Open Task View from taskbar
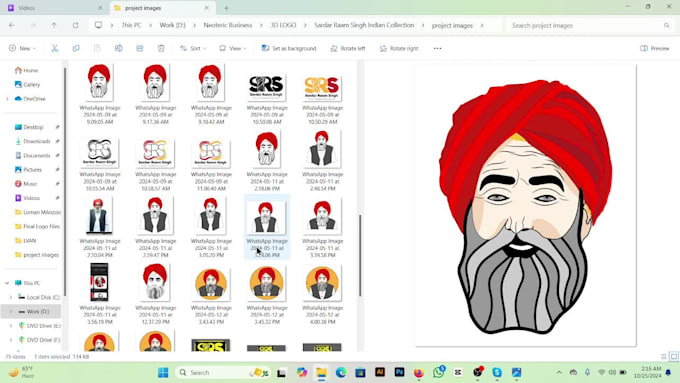 tap(281, 373)
